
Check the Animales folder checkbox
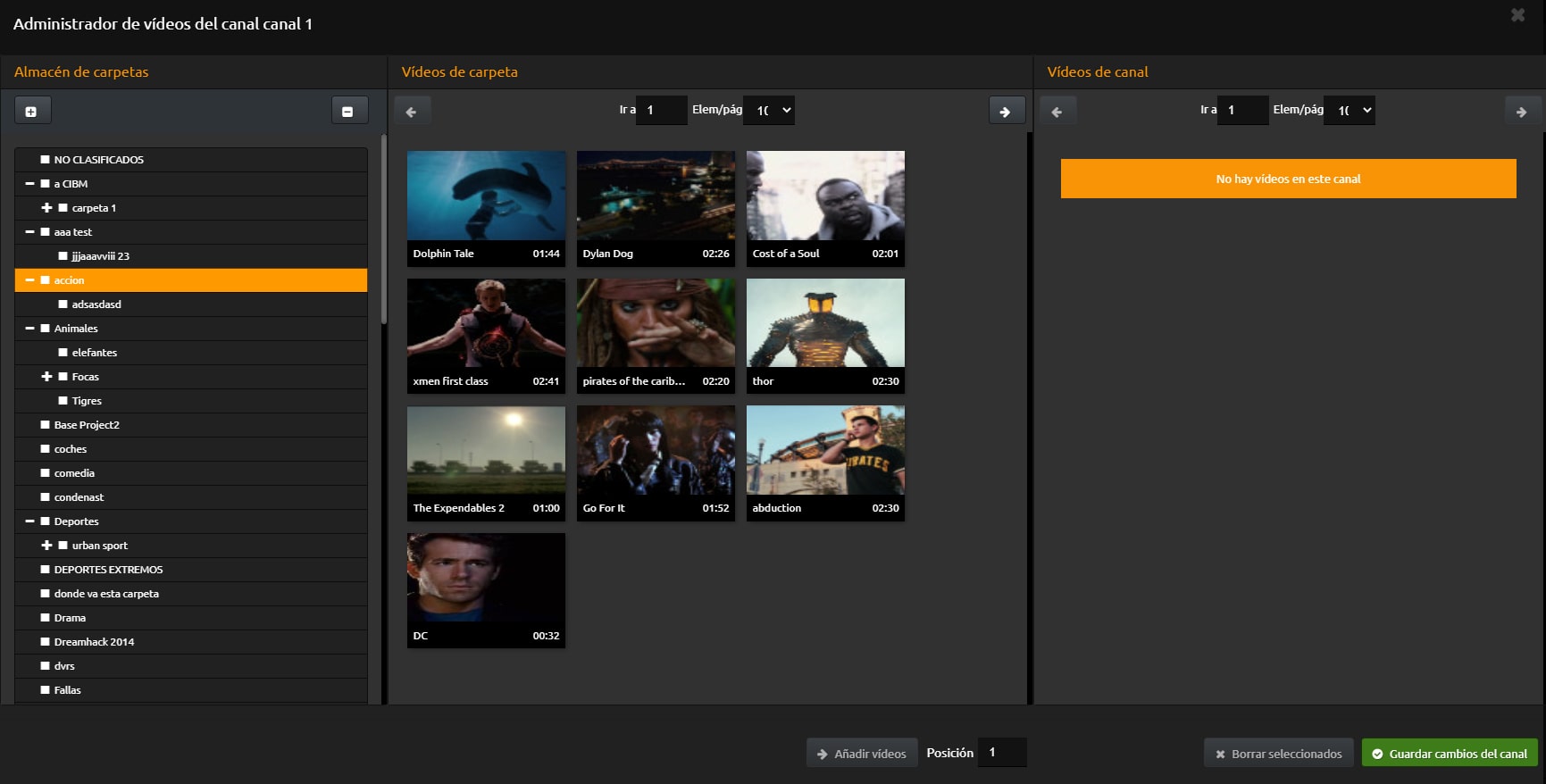coord(45,328)
